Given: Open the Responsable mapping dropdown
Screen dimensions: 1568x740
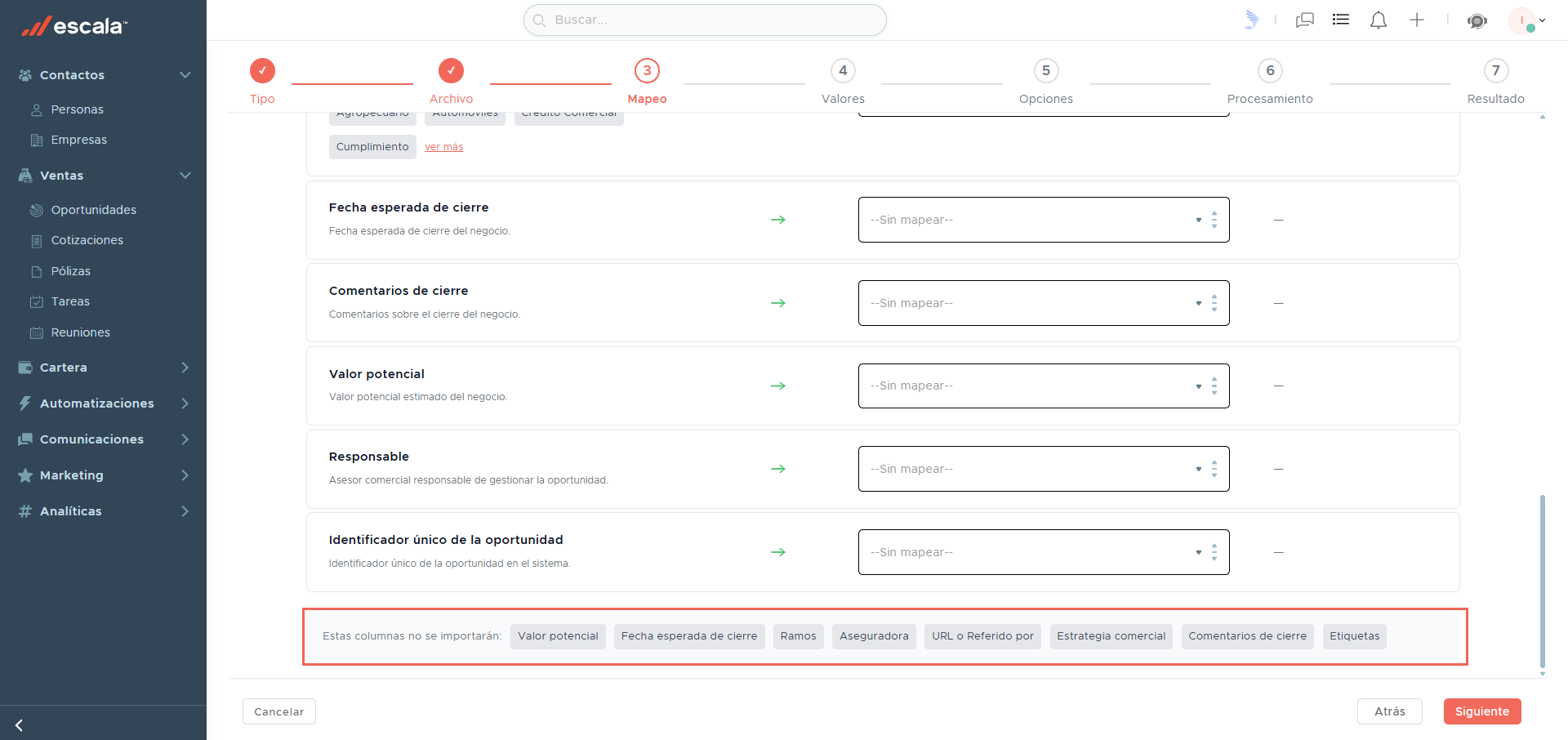Looking at the screenshot, I should pyautogui.click(x=1044, y=469).
